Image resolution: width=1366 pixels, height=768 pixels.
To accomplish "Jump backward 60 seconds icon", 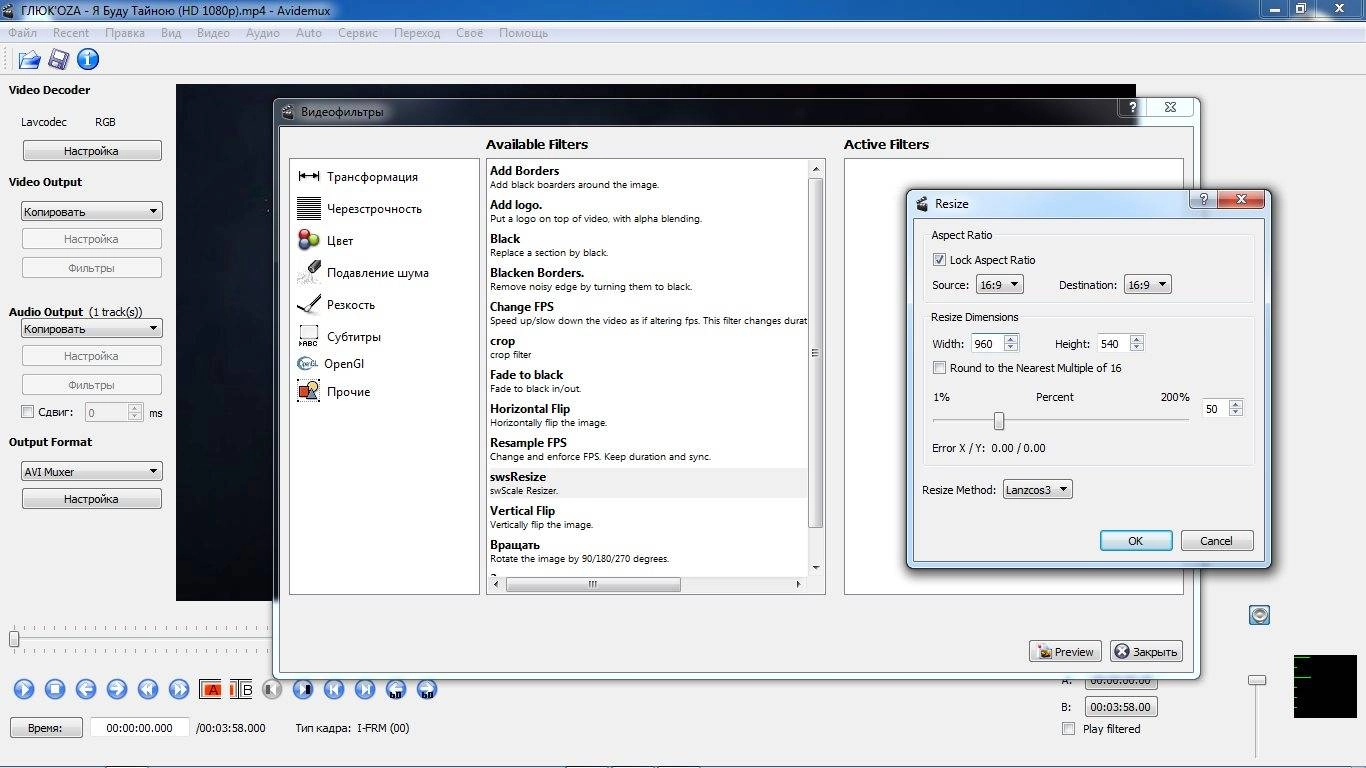I will point(396,689).
